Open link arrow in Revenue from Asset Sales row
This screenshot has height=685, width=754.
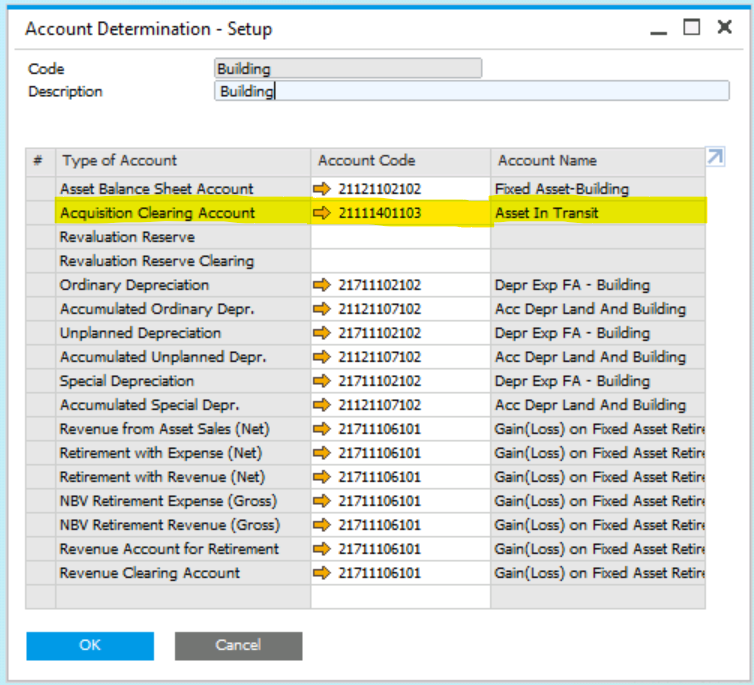(322, 429)
